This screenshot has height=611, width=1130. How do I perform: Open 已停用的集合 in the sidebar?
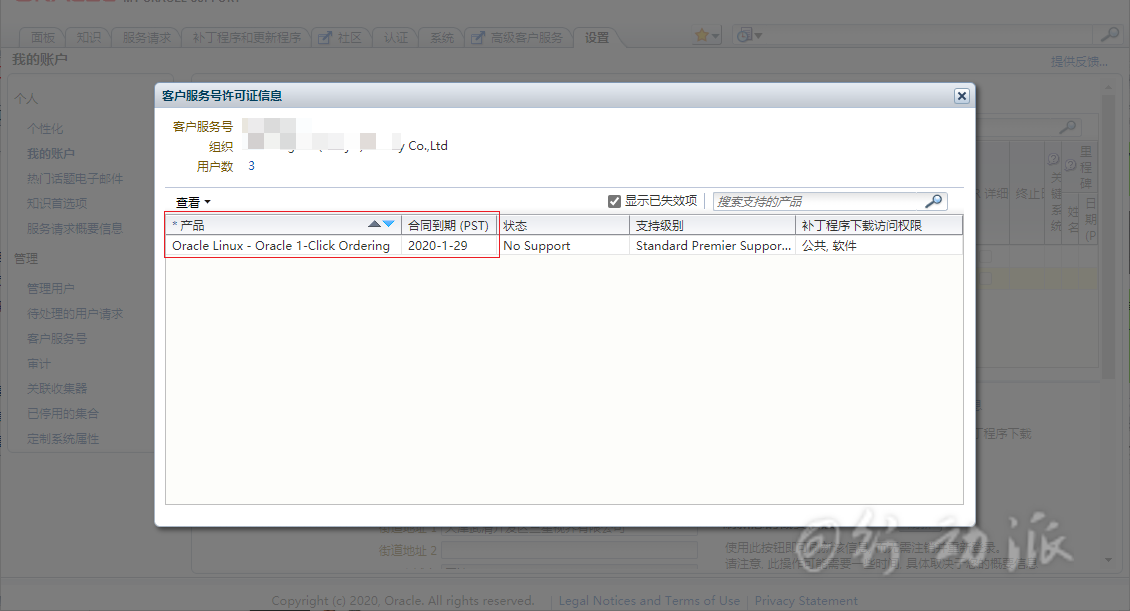63,414
